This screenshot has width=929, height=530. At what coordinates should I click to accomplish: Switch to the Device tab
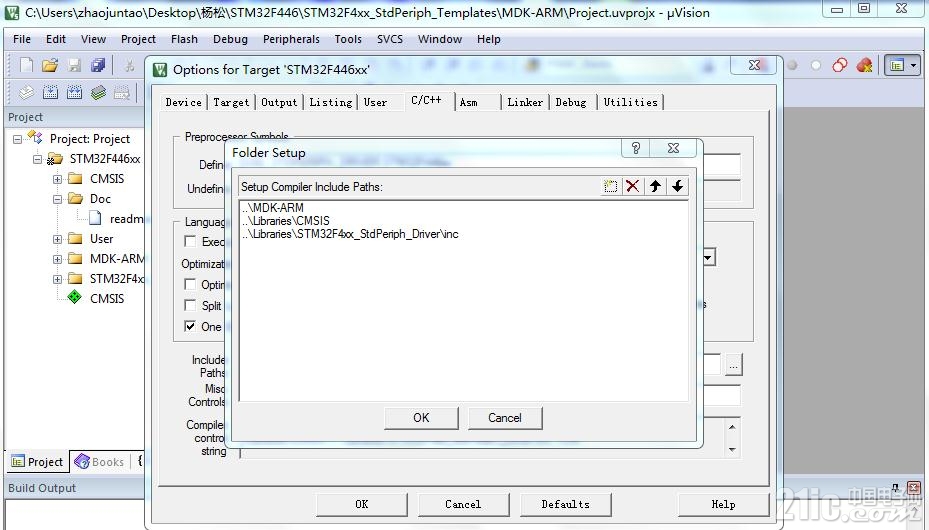click(184, 102)
